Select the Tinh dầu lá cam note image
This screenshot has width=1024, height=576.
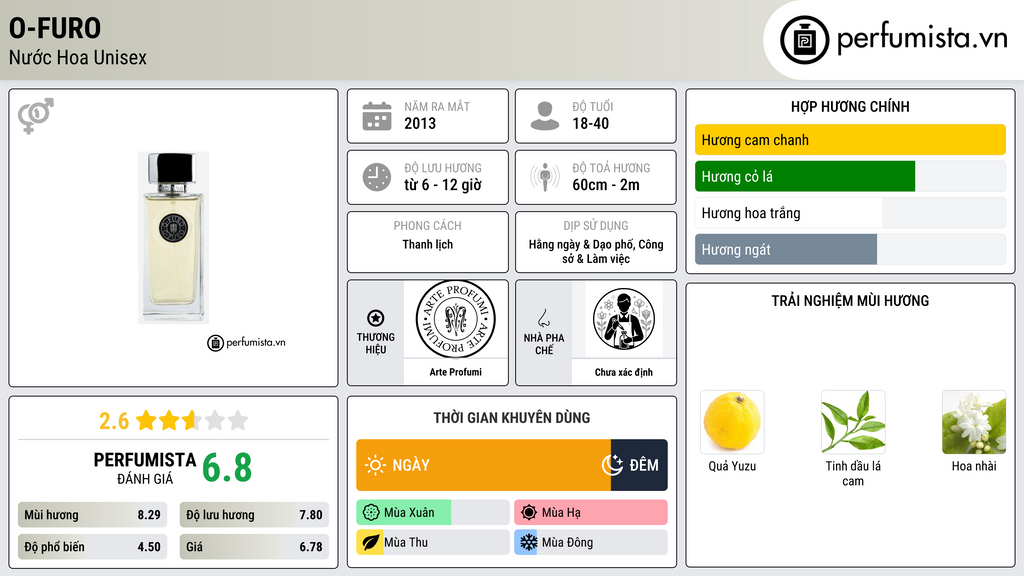(x=853, y=422)
